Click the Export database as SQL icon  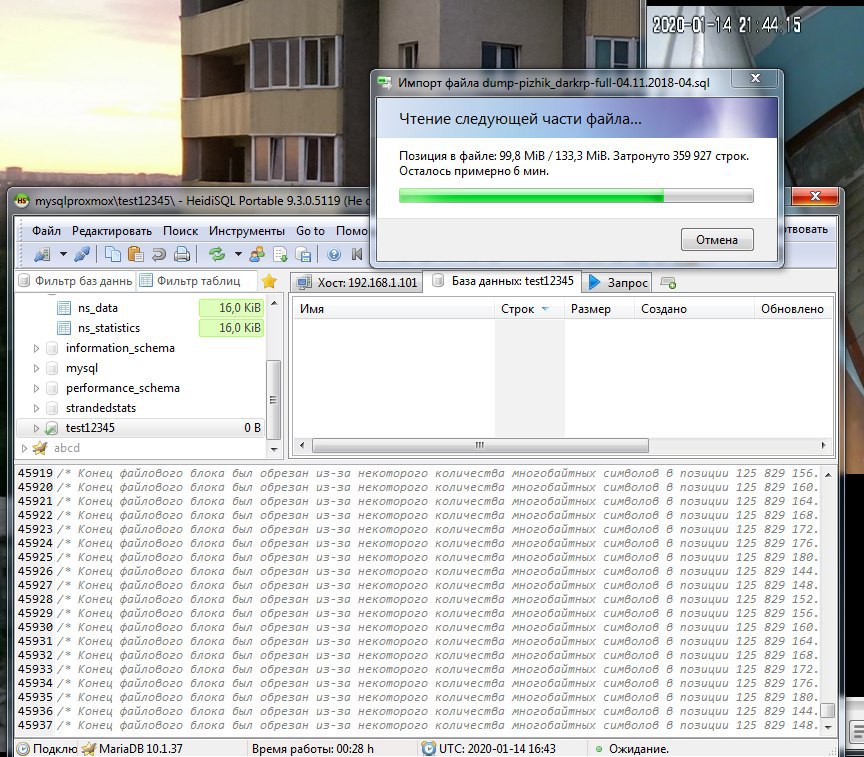304,255
